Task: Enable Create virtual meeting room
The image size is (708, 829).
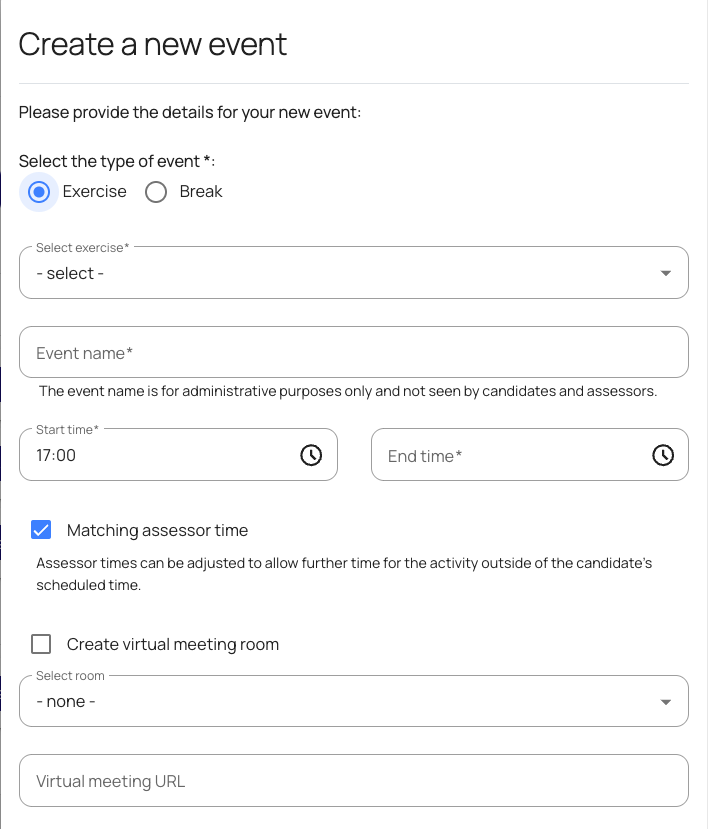Action: tap(41, 644)
